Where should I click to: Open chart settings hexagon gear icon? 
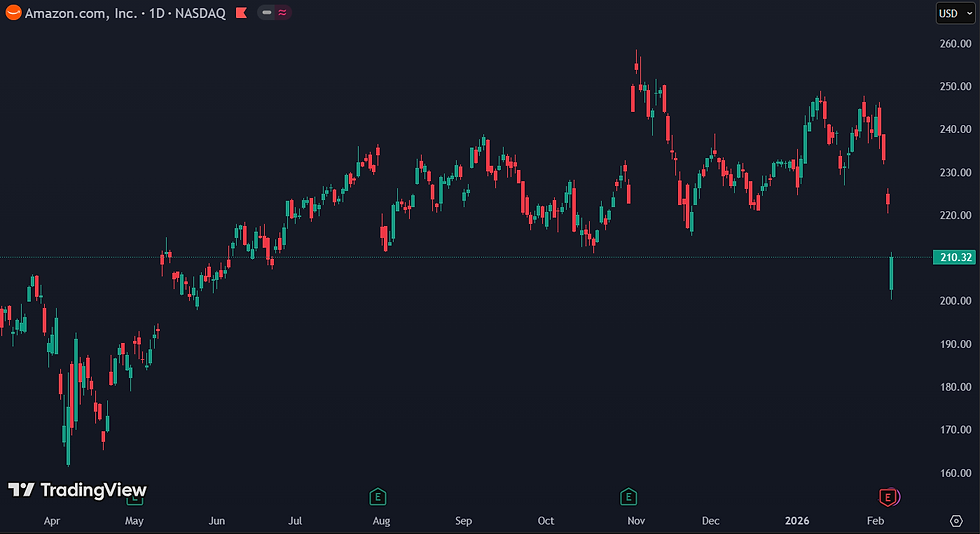[x=956, y=520]
